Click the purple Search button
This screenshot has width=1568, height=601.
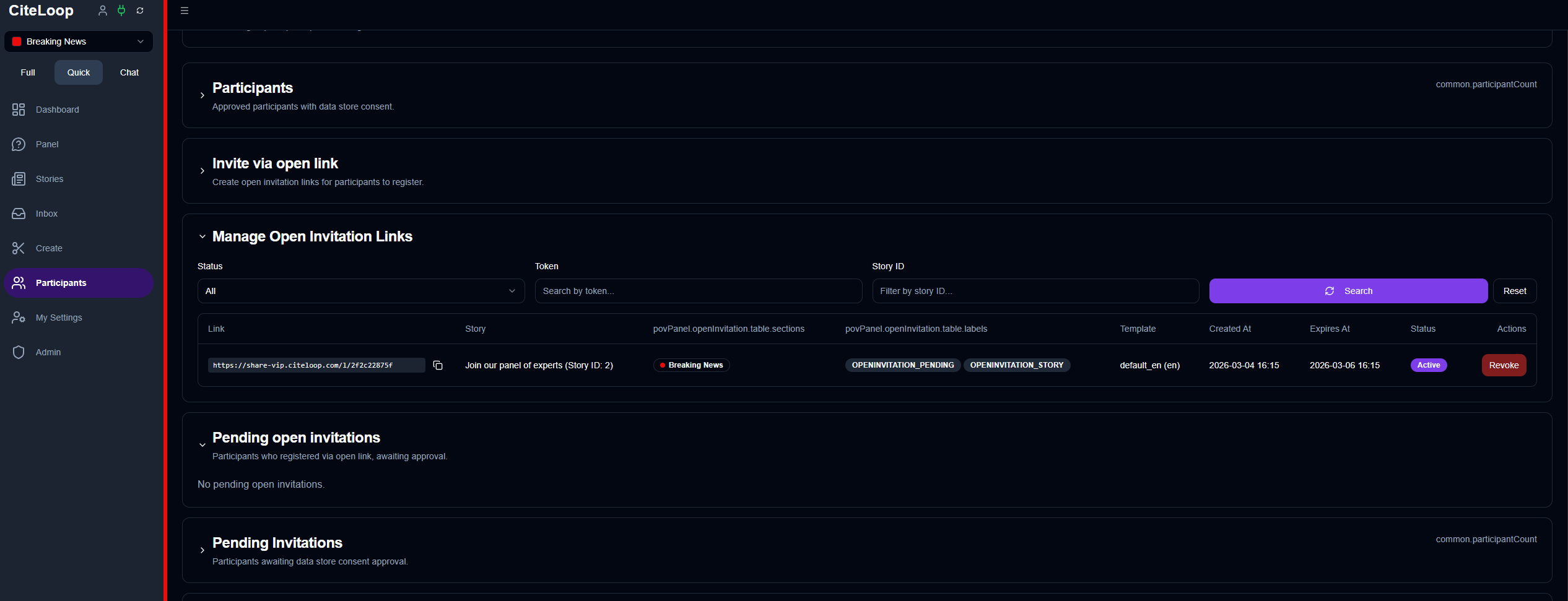click(1348, 291)
